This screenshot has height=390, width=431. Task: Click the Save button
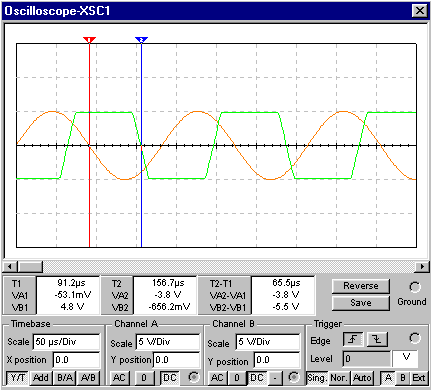(x=361, y=303)
